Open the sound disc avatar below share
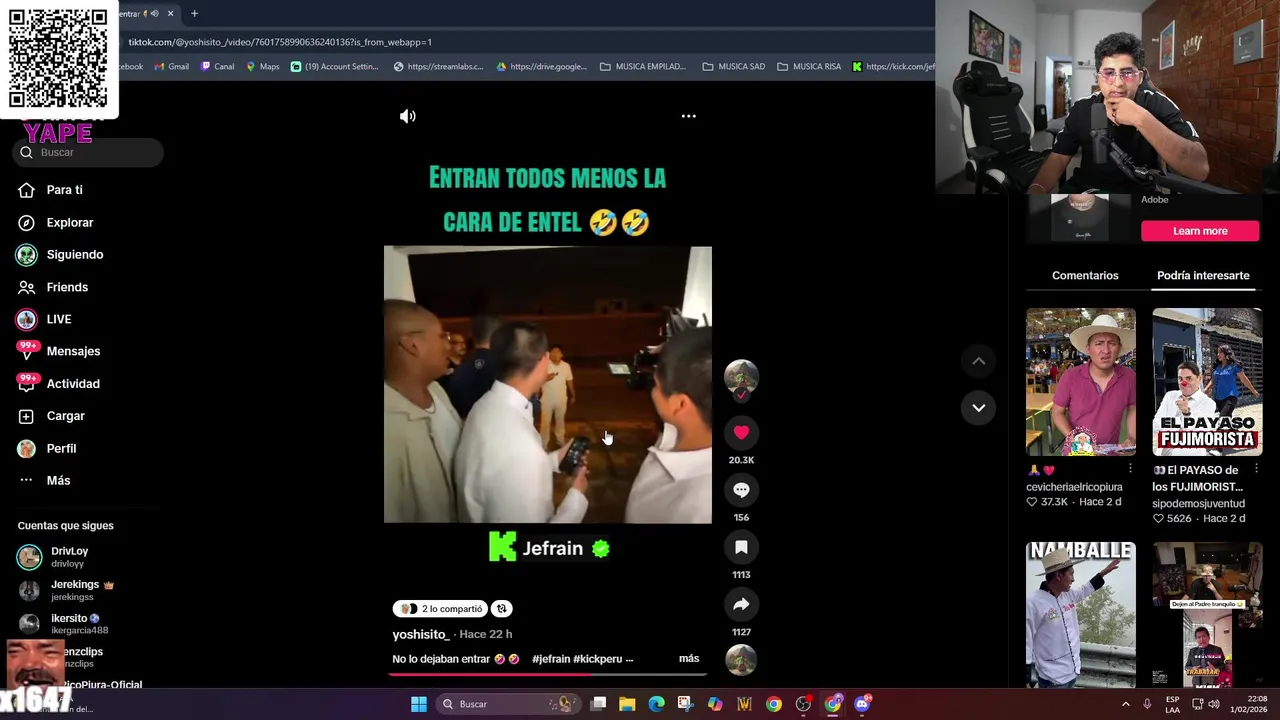 [741, 660]
